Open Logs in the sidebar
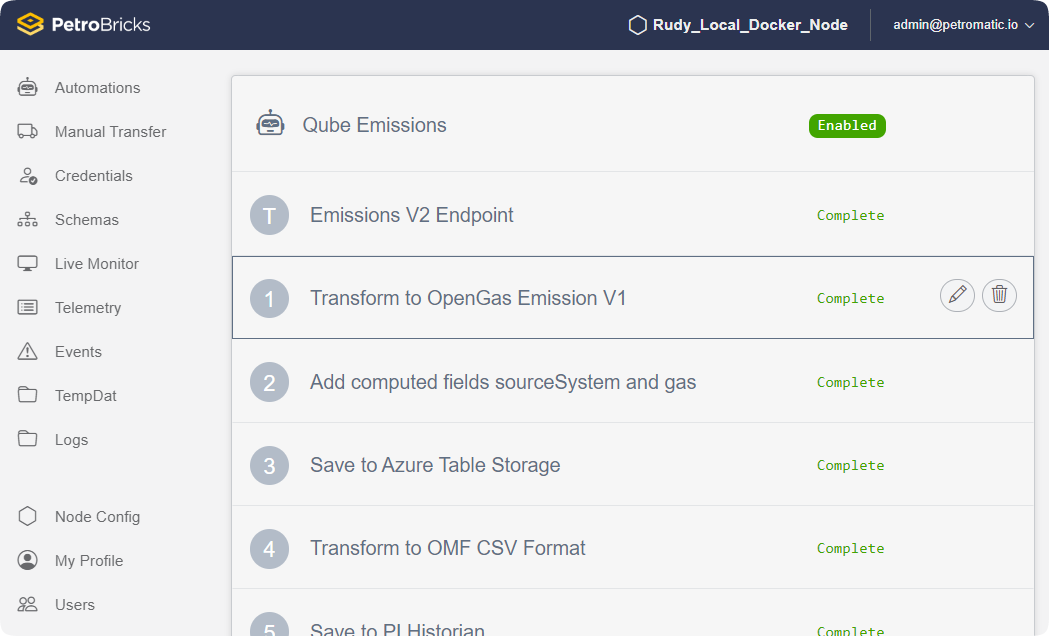This screenshot has height=636, width=1049. (x=72, y=440)
